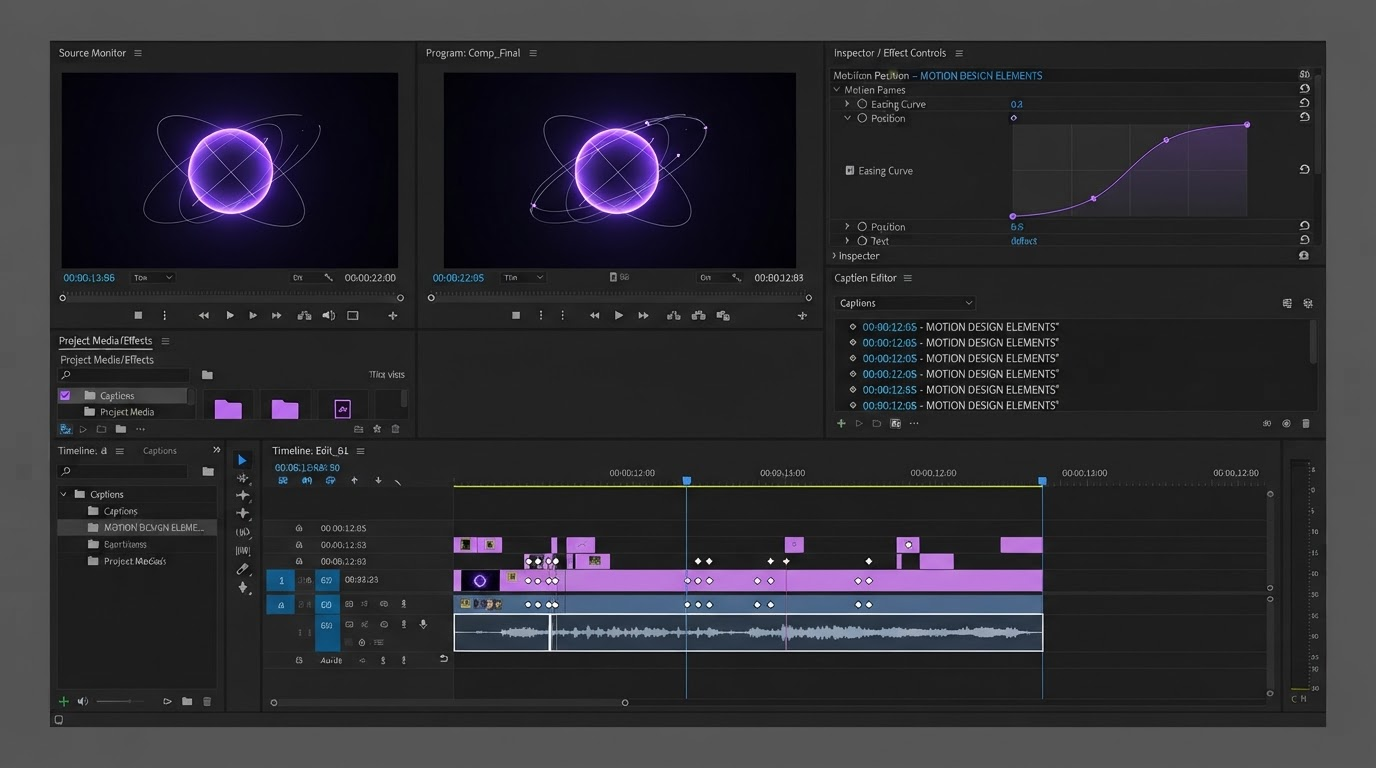Switch to Captions tab in Timeline panel
Image resolution: width=1376 pixels, height=768 pixels.
click(160, 451)
